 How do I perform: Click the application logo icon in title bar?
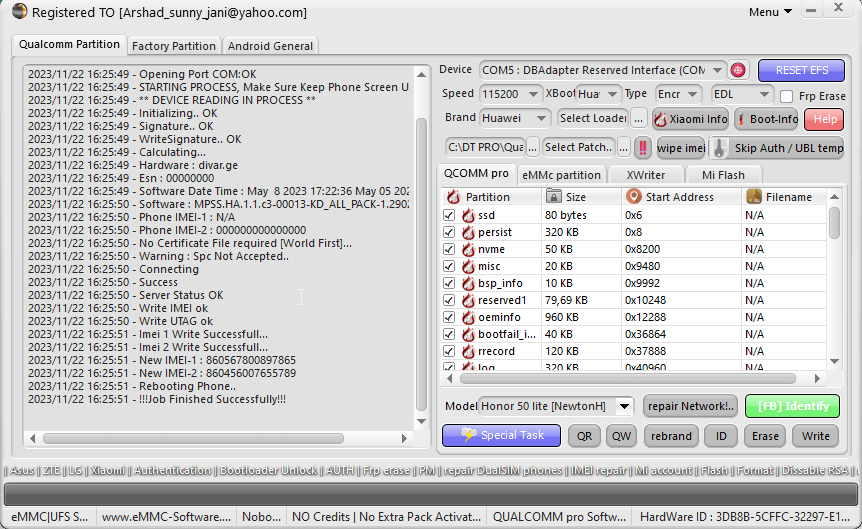click(20, 11)
